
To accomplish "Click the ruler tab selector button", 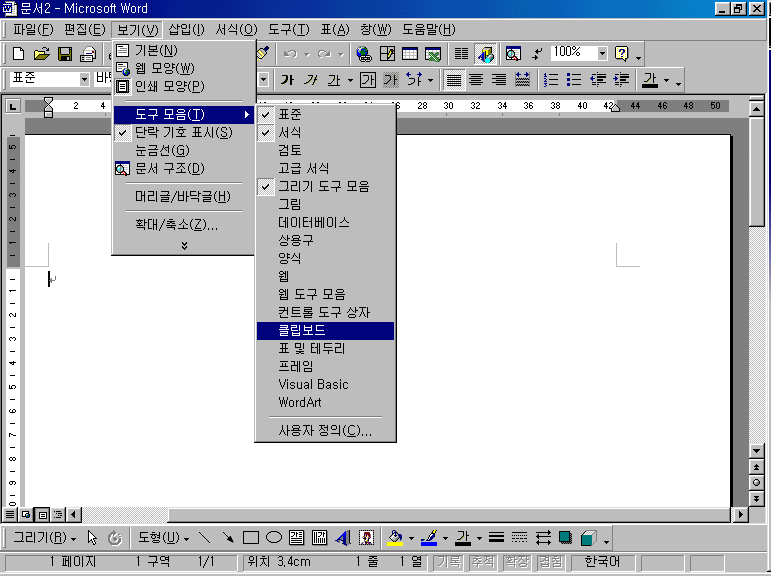I will pyautogui.click(x=13, y=106).
